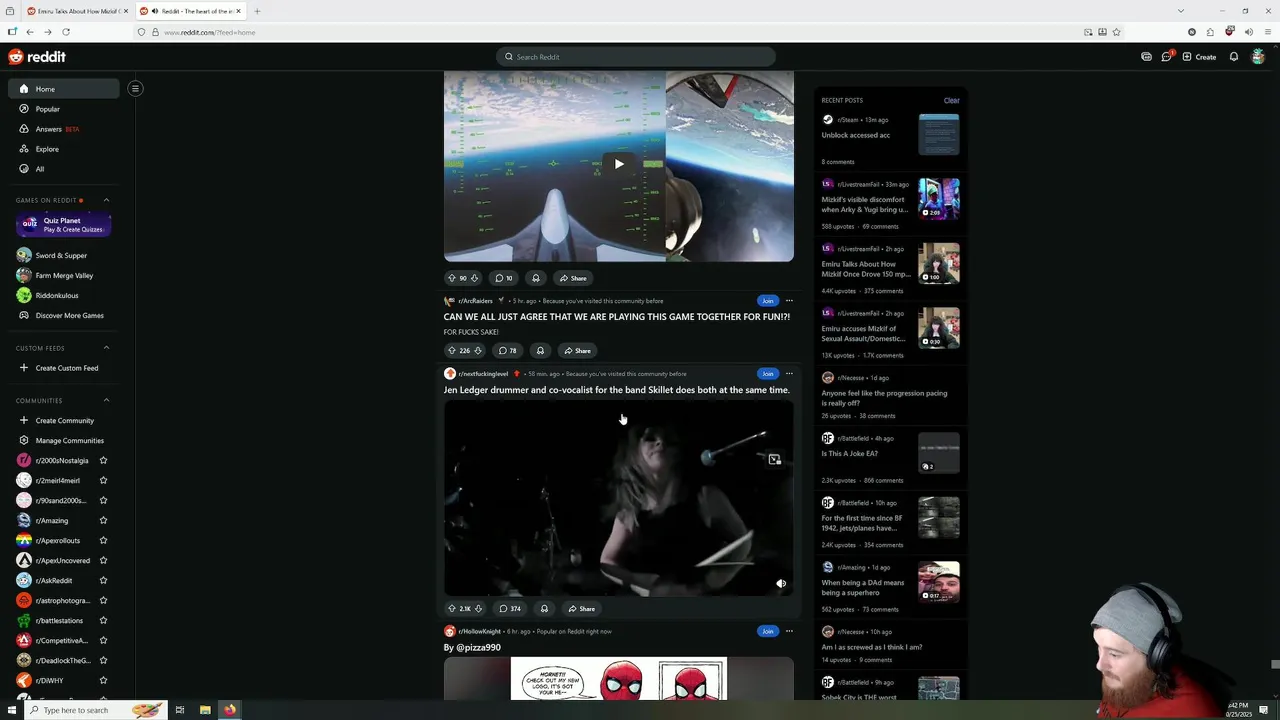Join the r/ArcRaiders community
Screen dimensions: 1280x720
click(x=767, y=300)
